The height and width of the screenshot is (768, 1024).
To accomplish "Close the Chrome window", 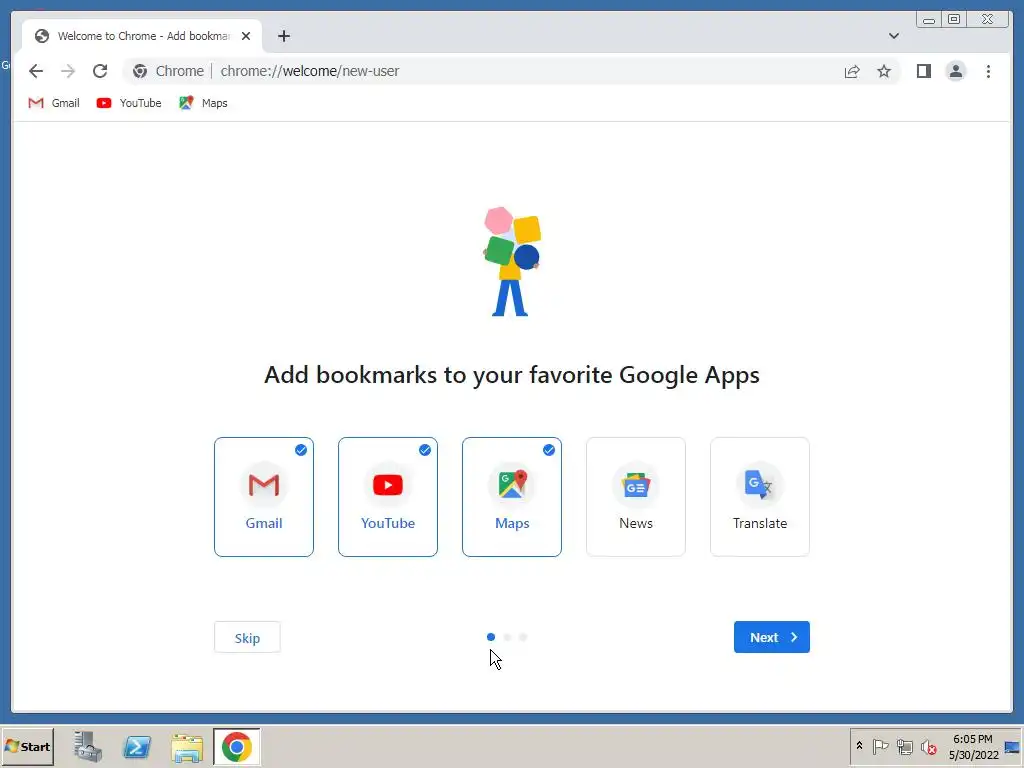I will tap(988, 20).
